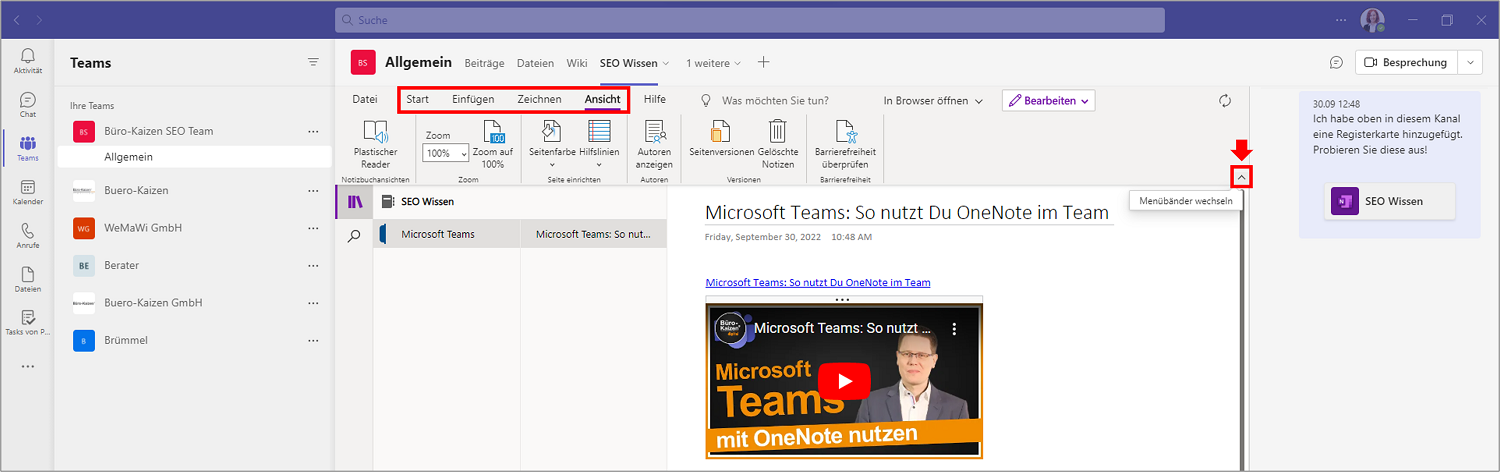1500x472 pixels.
Task: Open title bar ellipsis settings menu
Action: point(1341,20)
